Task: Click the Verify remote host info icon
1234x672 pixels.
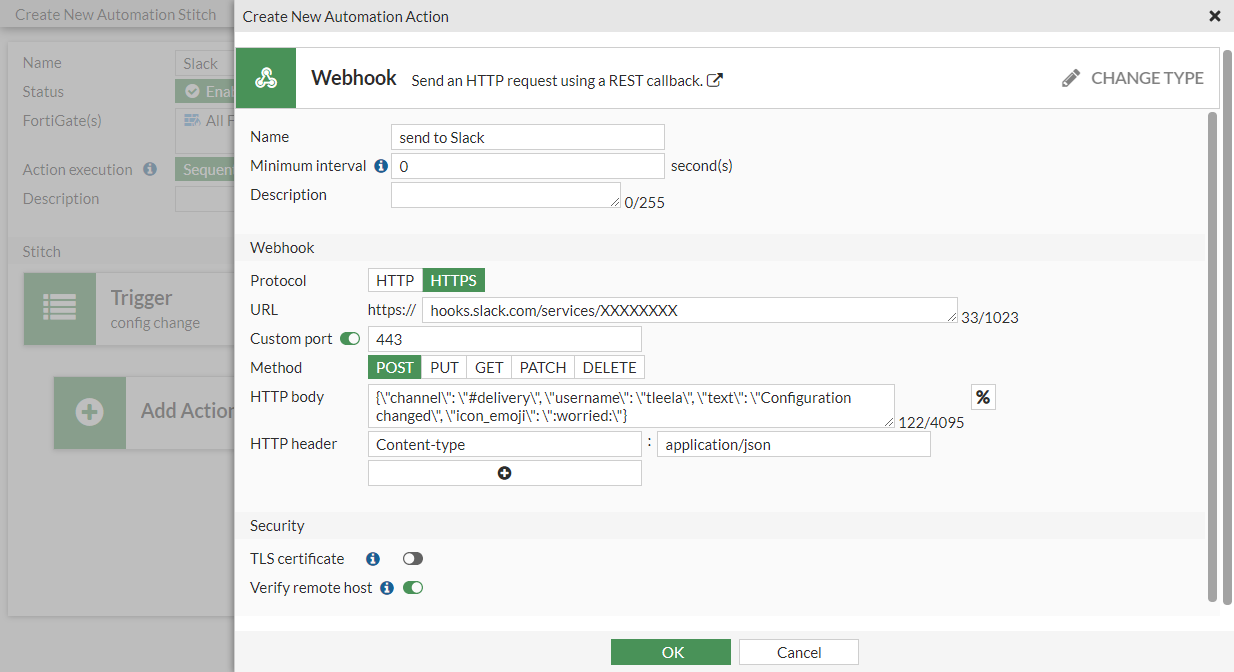Action: [387, 588]
